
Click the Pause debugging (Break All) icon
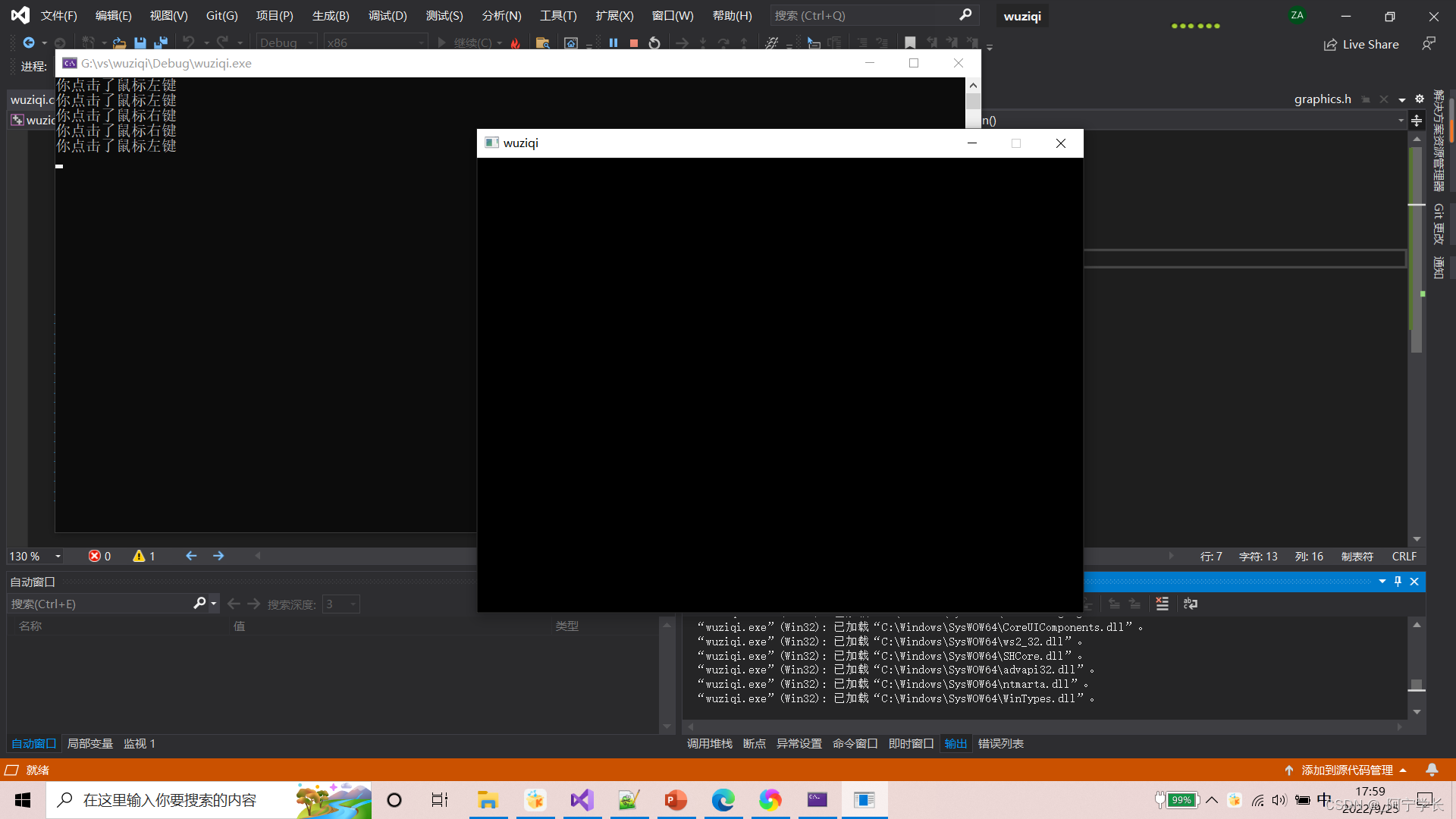613,43
